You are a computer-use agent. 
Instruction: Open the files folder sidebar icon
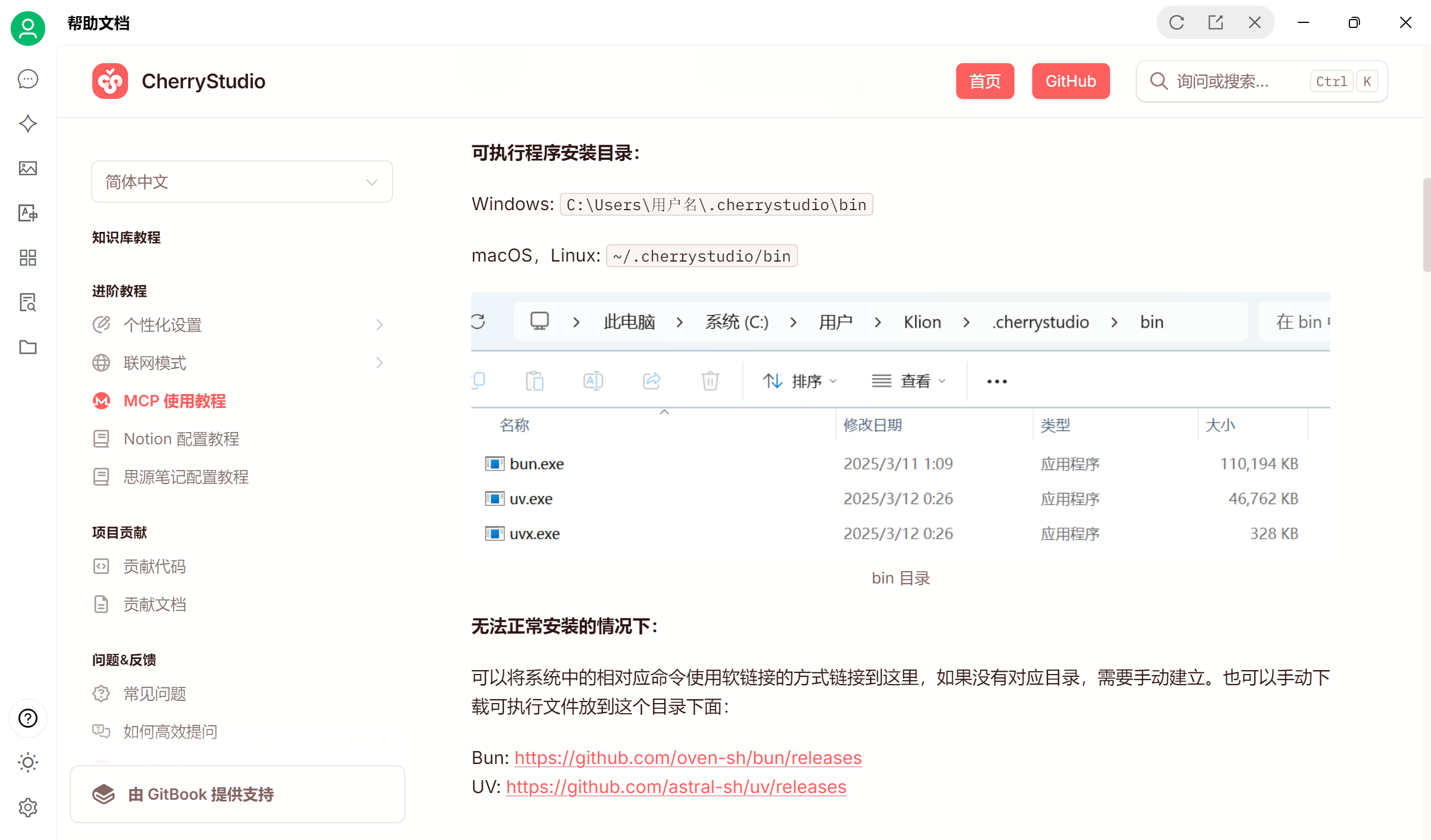coord(28,348)
